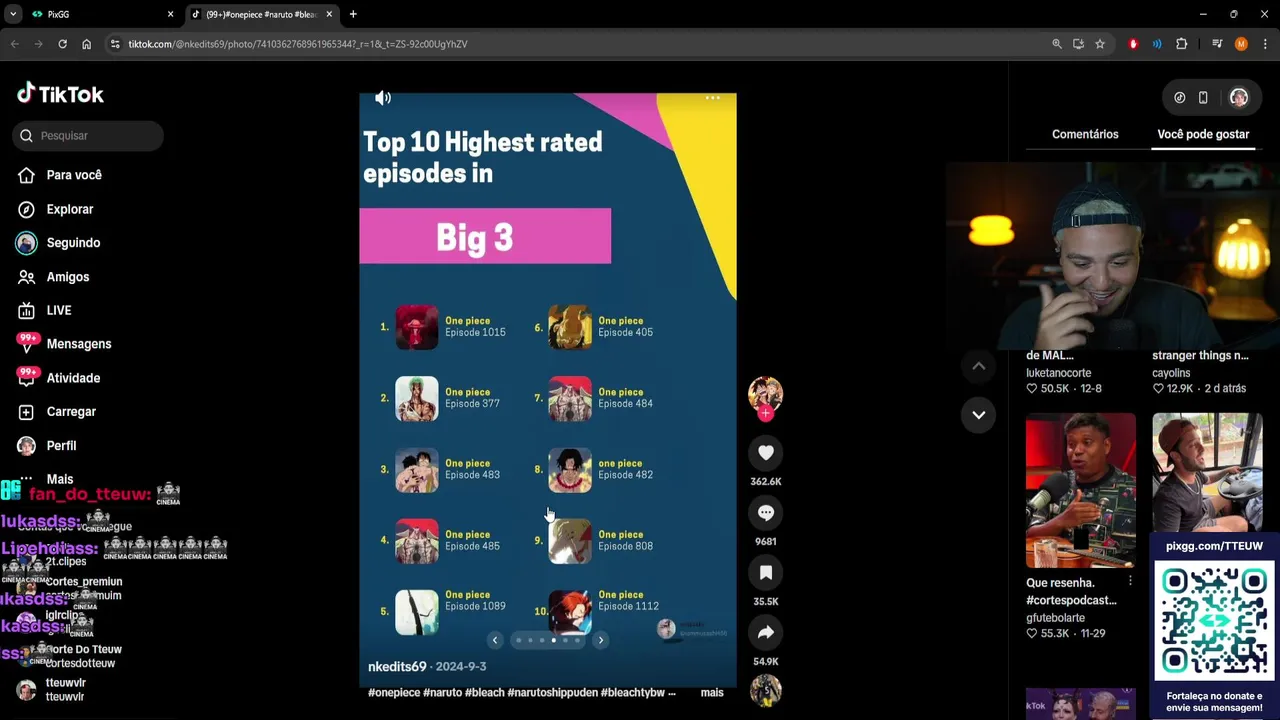Viewport: 1280px width, 720px height.
Task: Open luketanocorte creator link
Action: click(x=1058, y=373)
